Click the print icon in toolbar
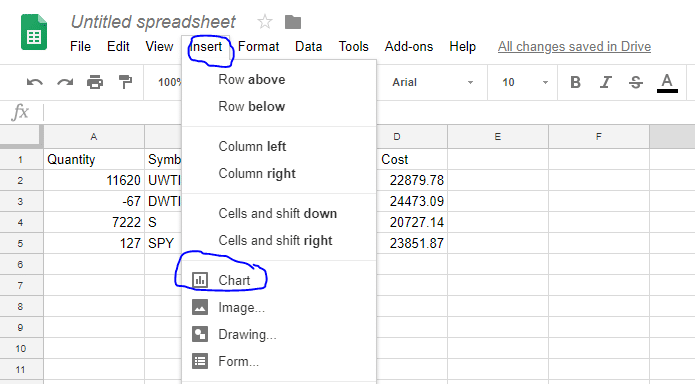Viewport: 695px width, 384px height. click(x=95, y=82)
